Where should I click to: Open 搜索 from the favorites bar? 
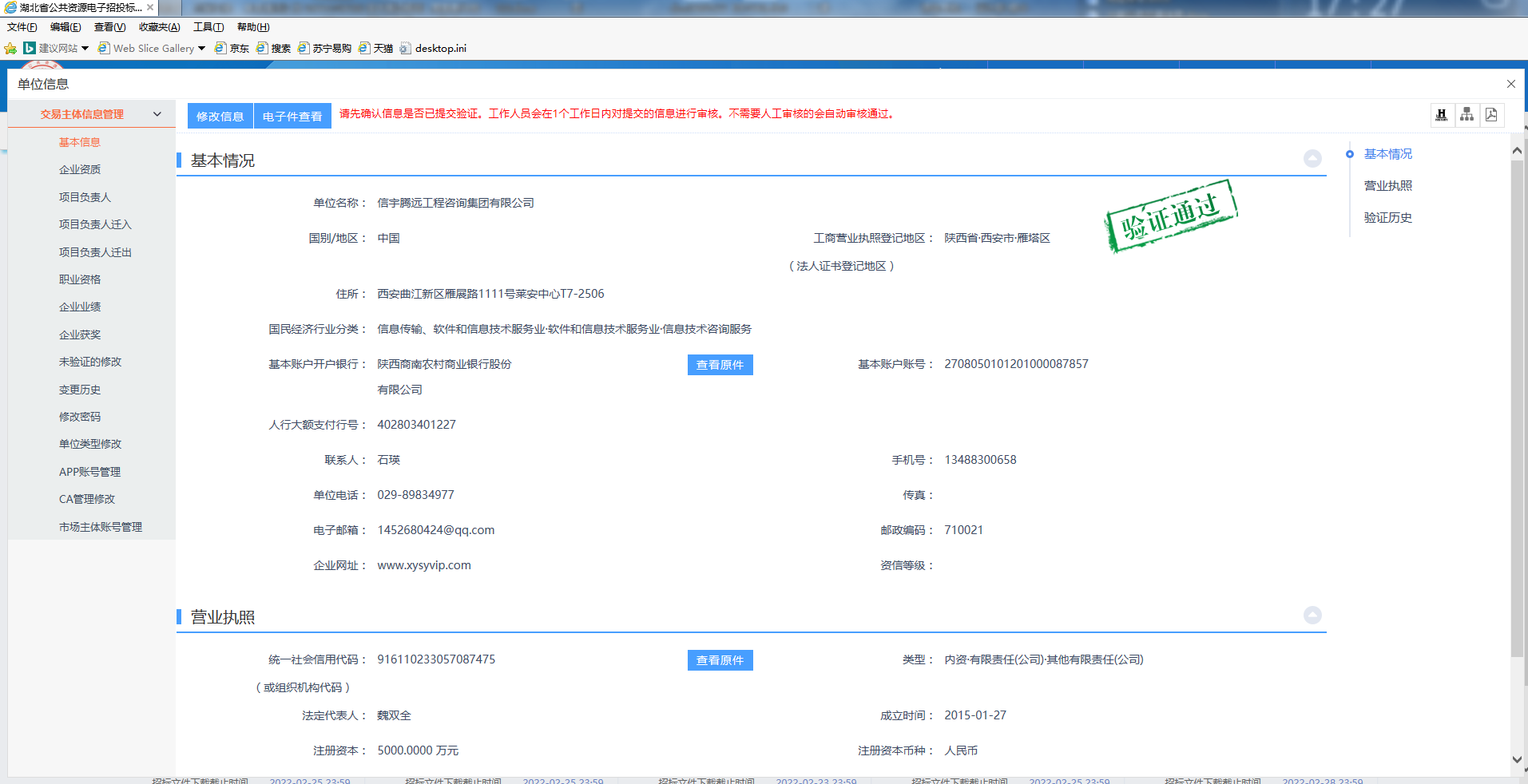(274, 48)
